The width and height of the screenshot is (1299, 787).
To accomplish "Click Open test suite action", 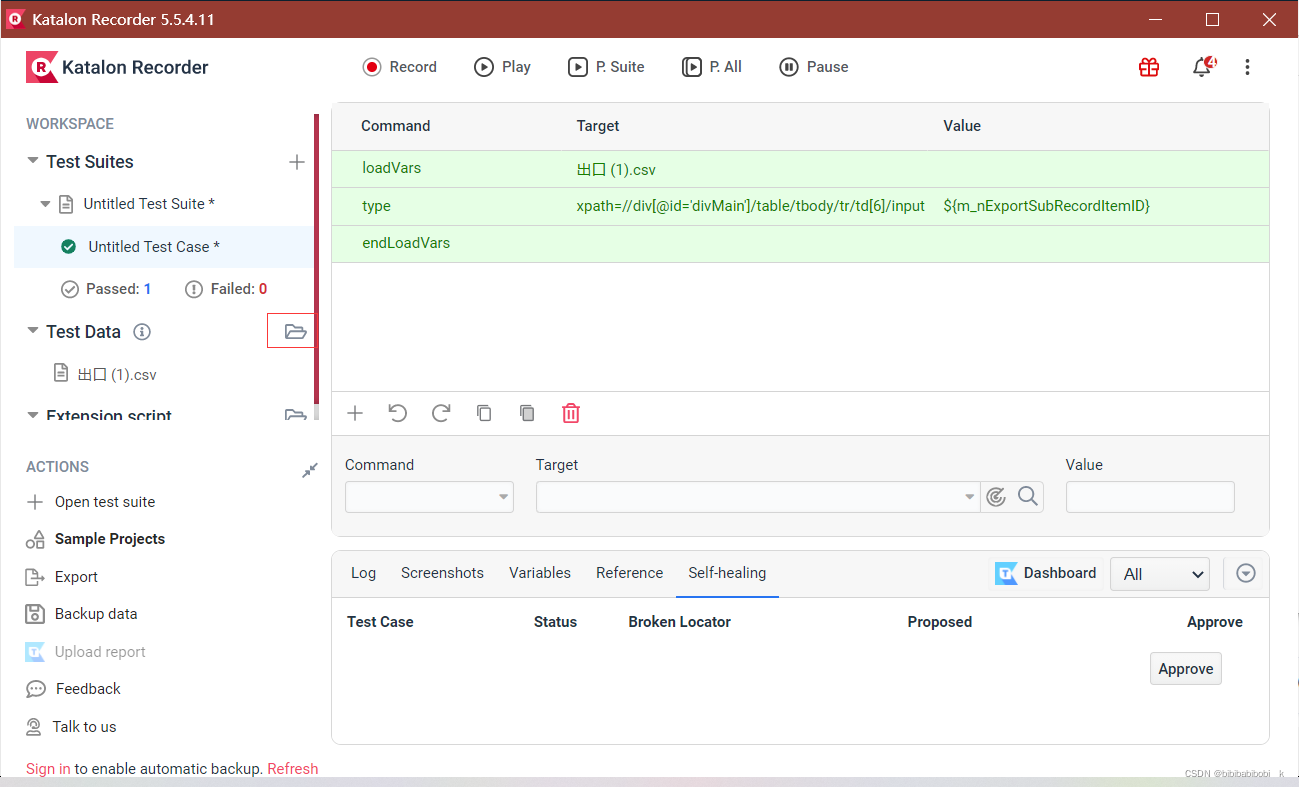I will [x=105, y=502].
